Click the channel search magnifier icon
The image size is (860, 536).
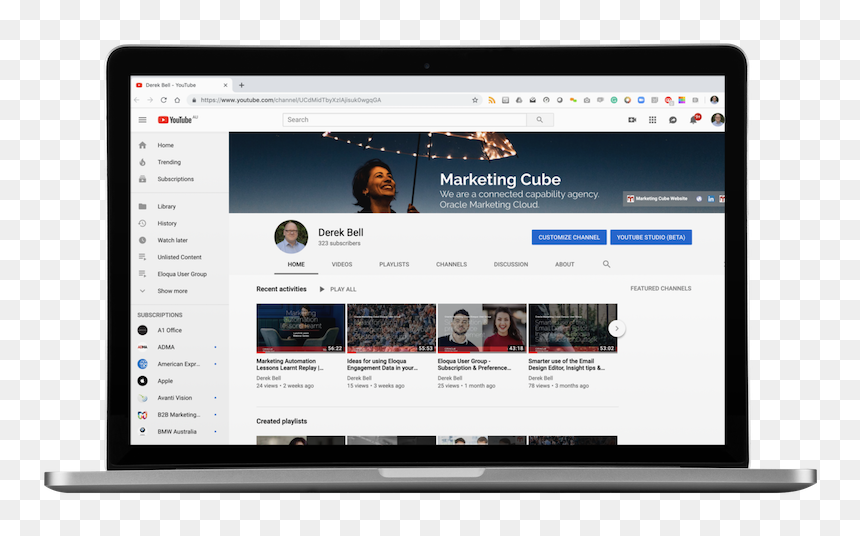coord(606,264)
